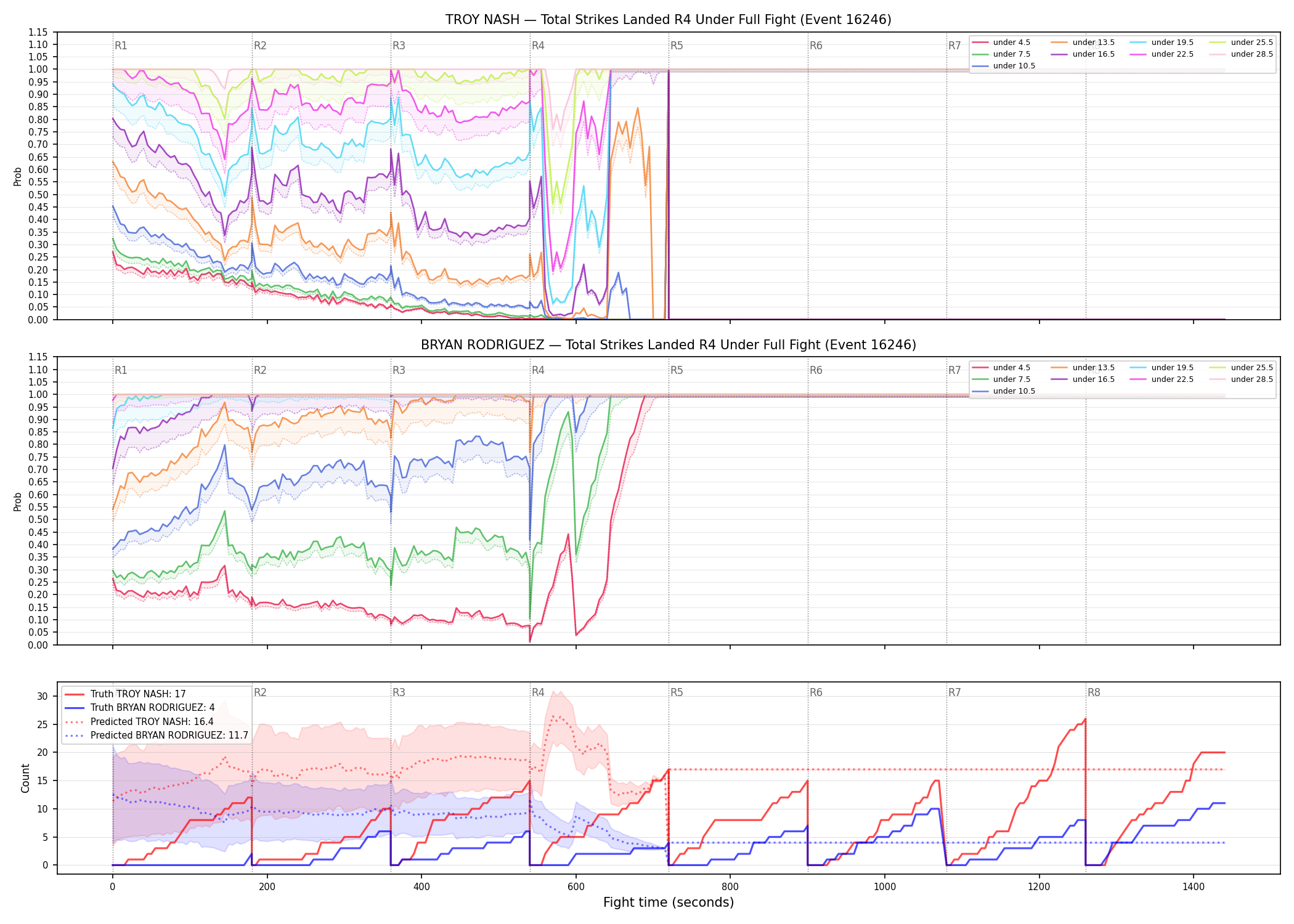Click R8 marker in the Count chart
The width and height of the screenshot is (1294, 924).
[1094, 692]
